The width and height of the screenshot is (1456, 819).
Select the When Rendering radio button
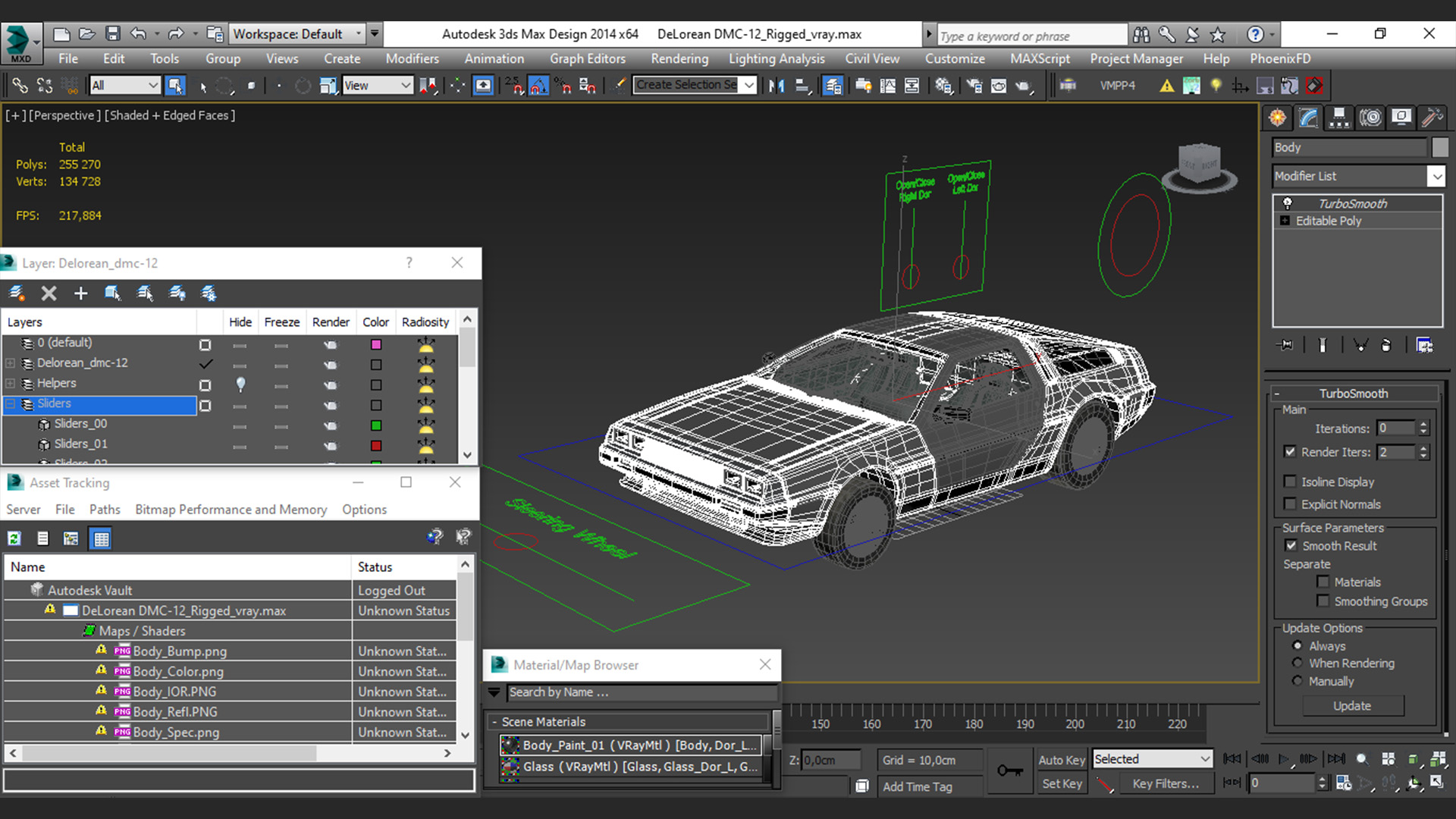[x=1298, y=663]
